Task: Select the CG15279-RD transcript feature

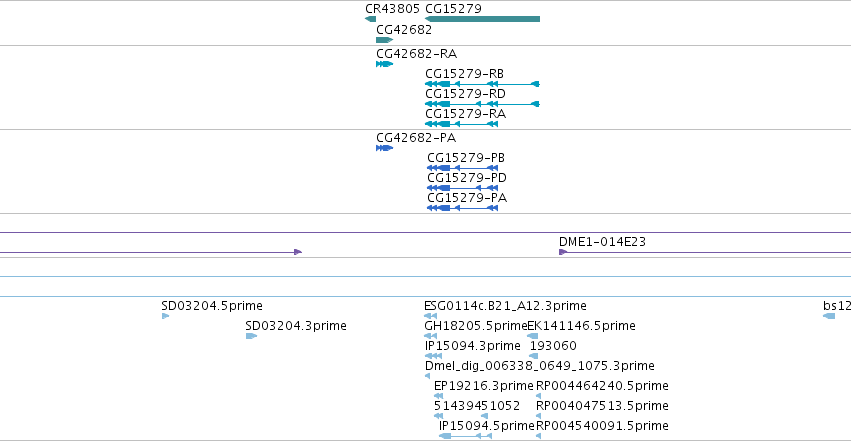Action: pyautogui.click(x=482, y=104)
